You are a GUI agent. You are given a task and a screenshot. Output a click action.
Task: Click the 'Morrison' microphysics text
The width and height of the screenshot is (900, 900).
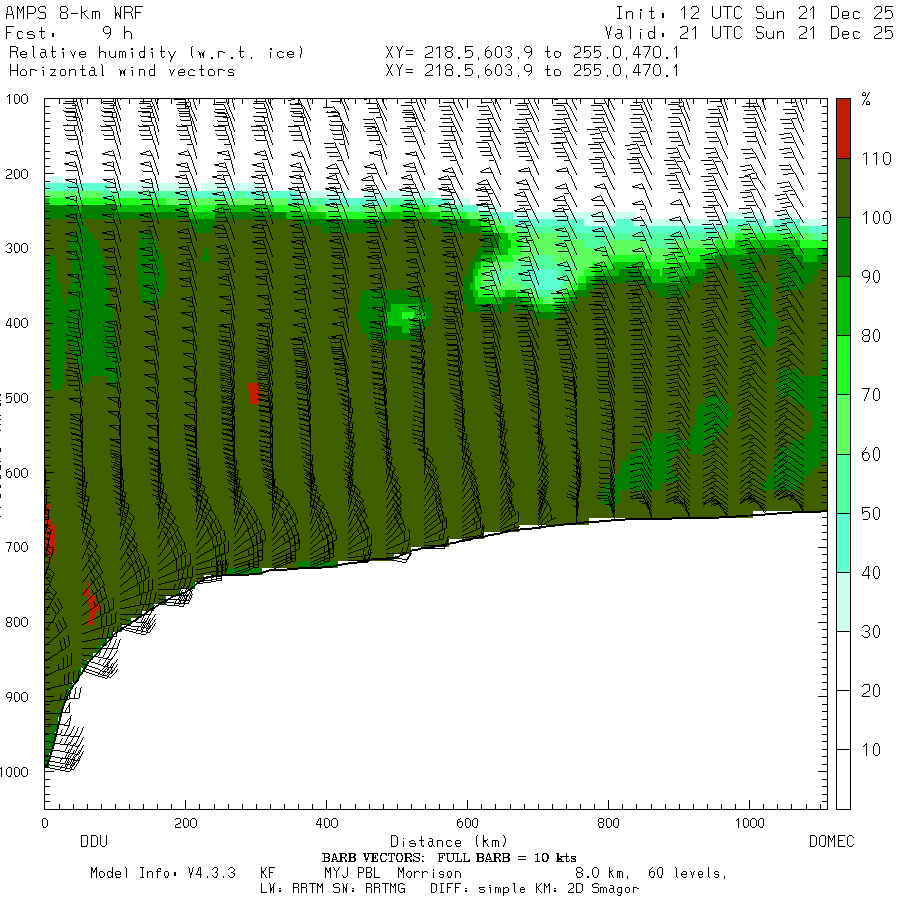(429, 873)
